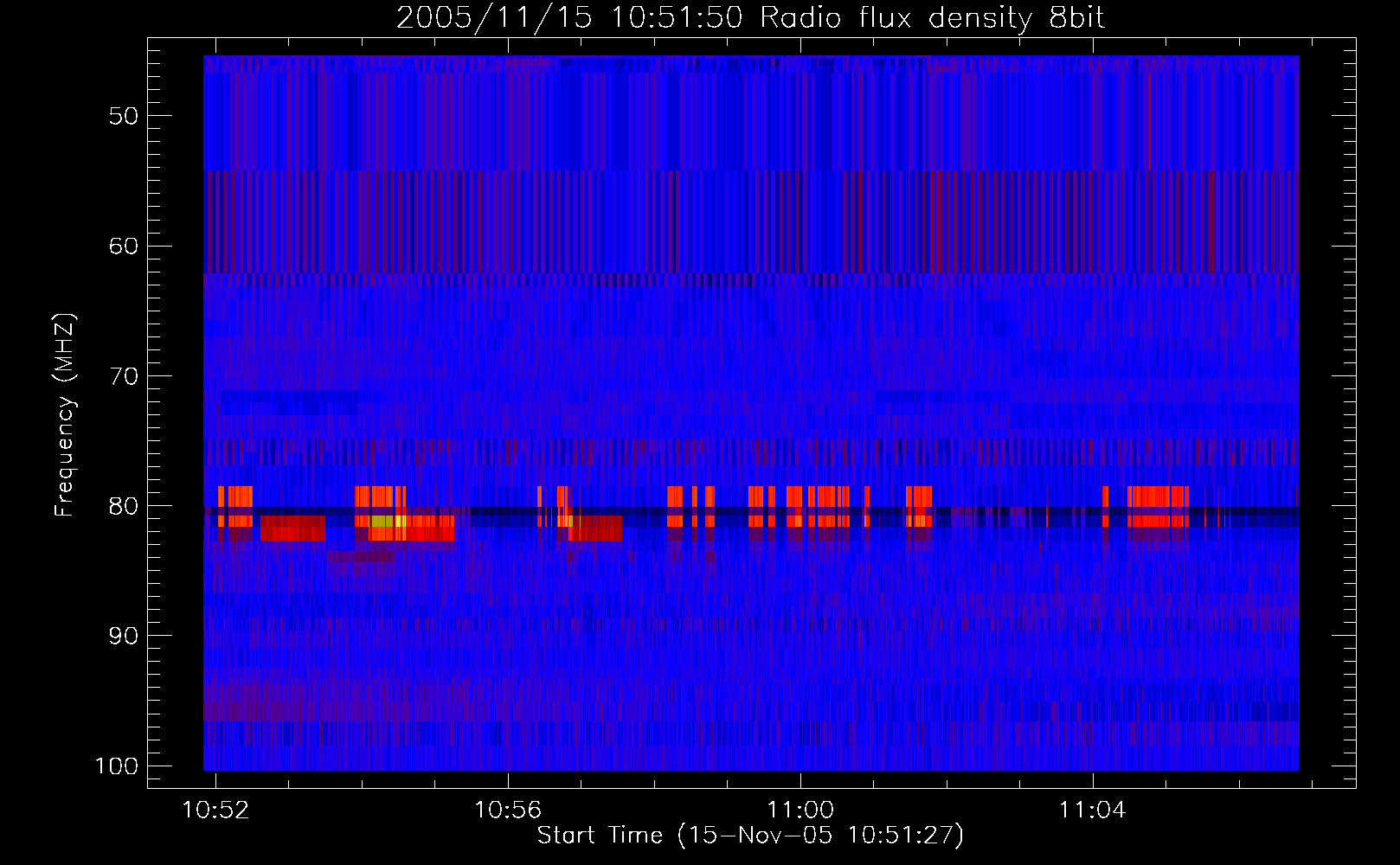
Task: Click the thin red vertical streak near 50 MHz
Action: 1149,121
